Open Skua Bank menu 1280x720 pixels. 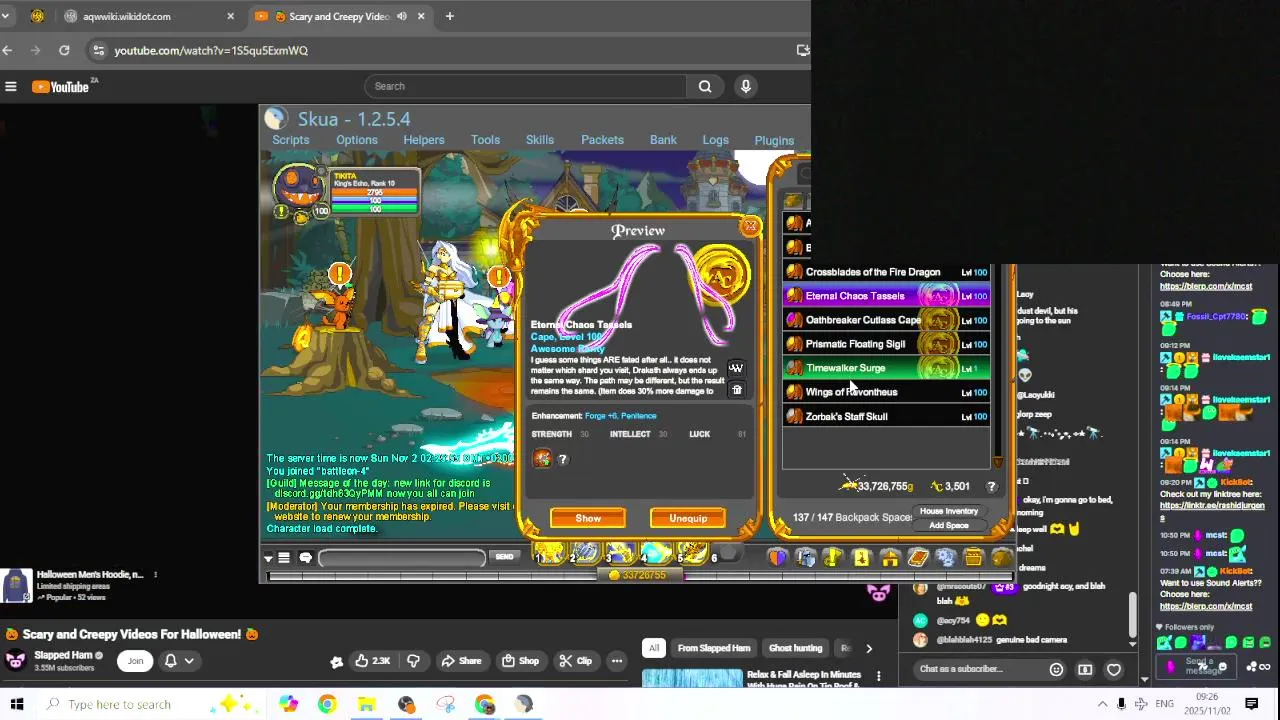663,140
